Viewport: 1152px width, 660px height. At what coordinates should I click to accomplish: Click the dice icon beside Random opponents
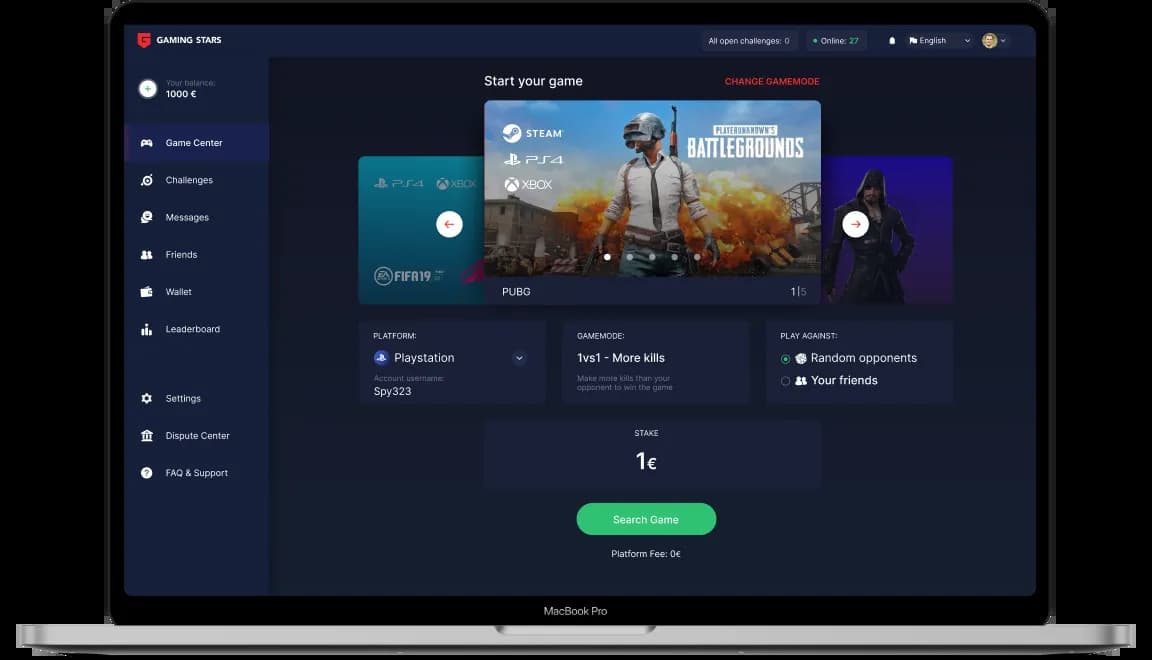click(x=801, y=359)
